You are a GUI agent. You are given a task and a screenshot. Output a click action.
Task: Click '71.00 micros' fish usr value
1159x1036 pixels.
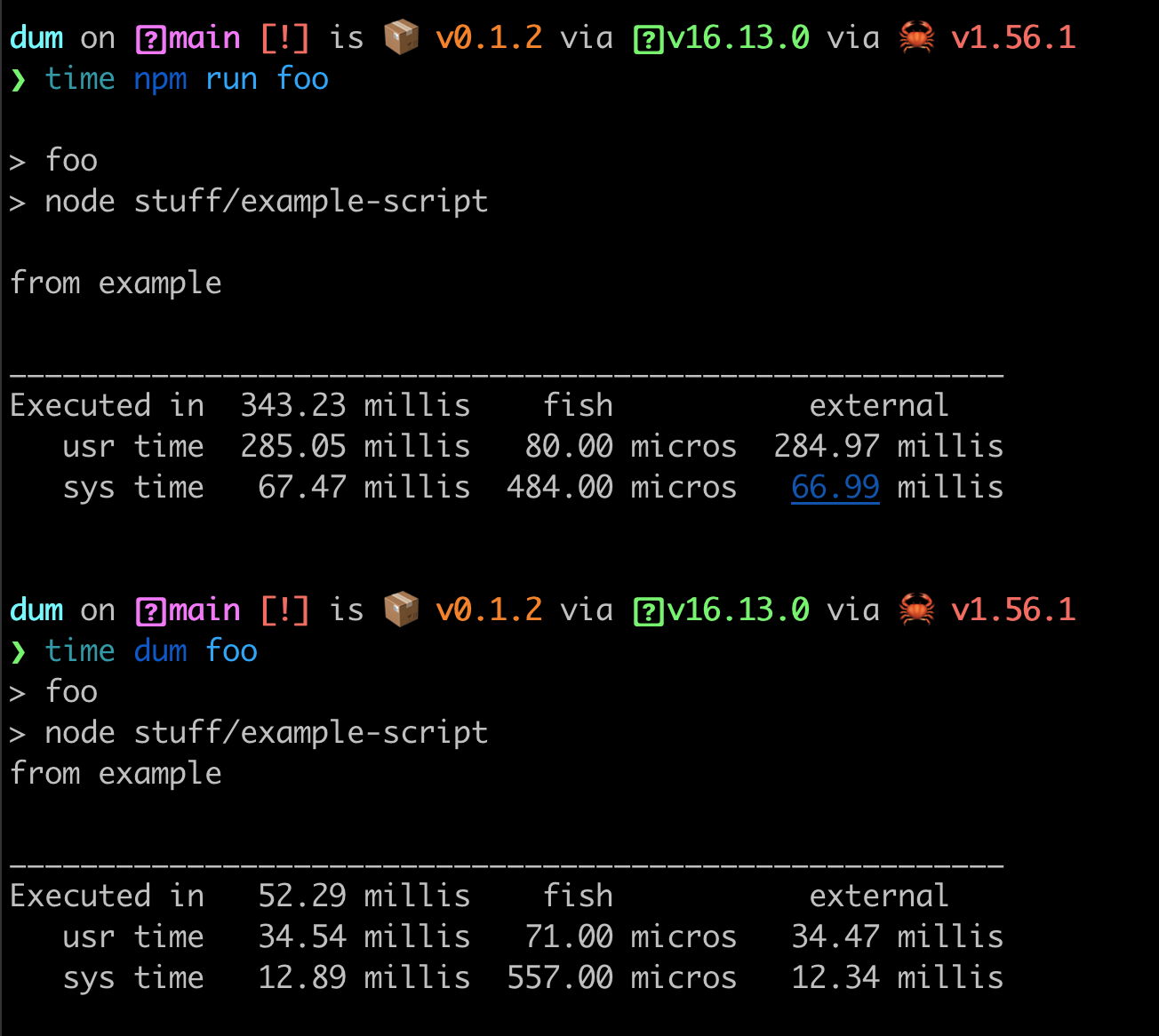(x=631, y=936)
